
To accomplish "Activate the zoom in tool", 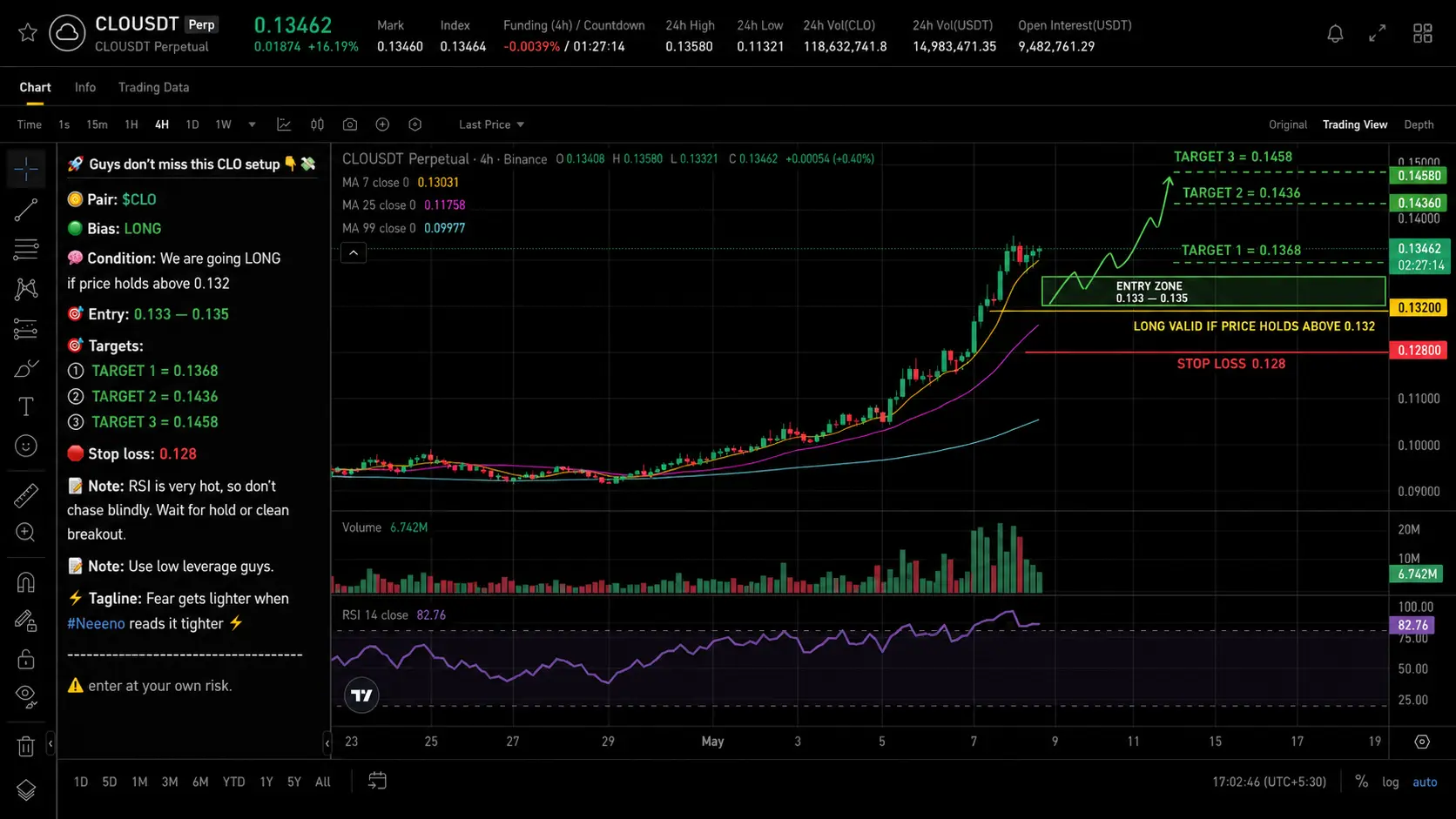I will (26, 533).
